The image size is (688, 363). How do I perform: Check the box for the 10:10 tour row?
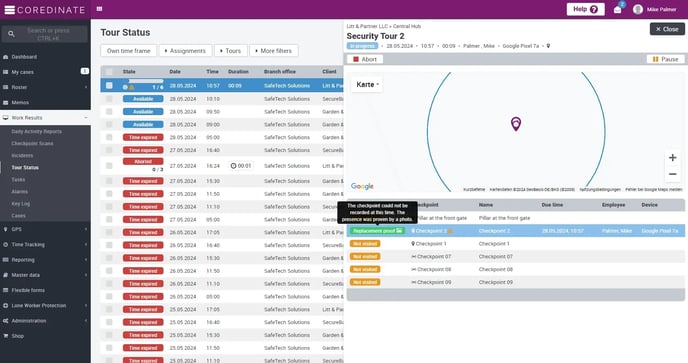[x=109, y=99]
